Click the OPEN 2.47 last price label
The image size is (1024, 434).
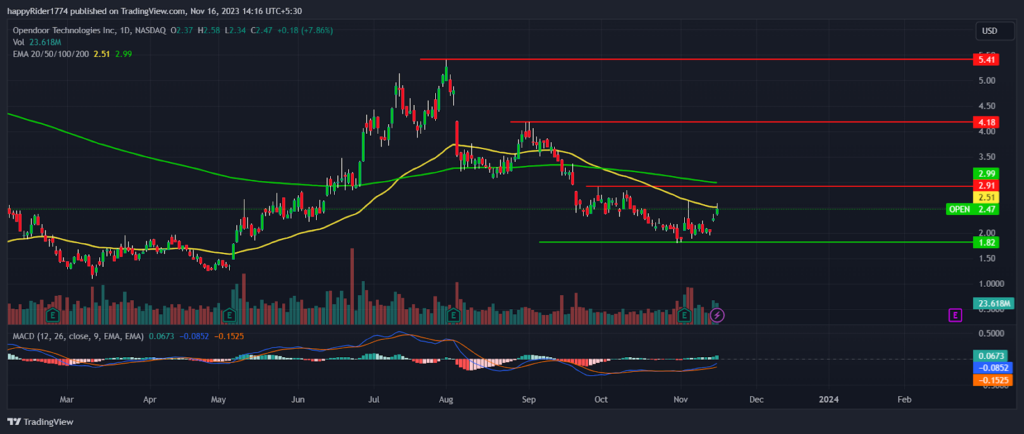click(x=971, y=209)
